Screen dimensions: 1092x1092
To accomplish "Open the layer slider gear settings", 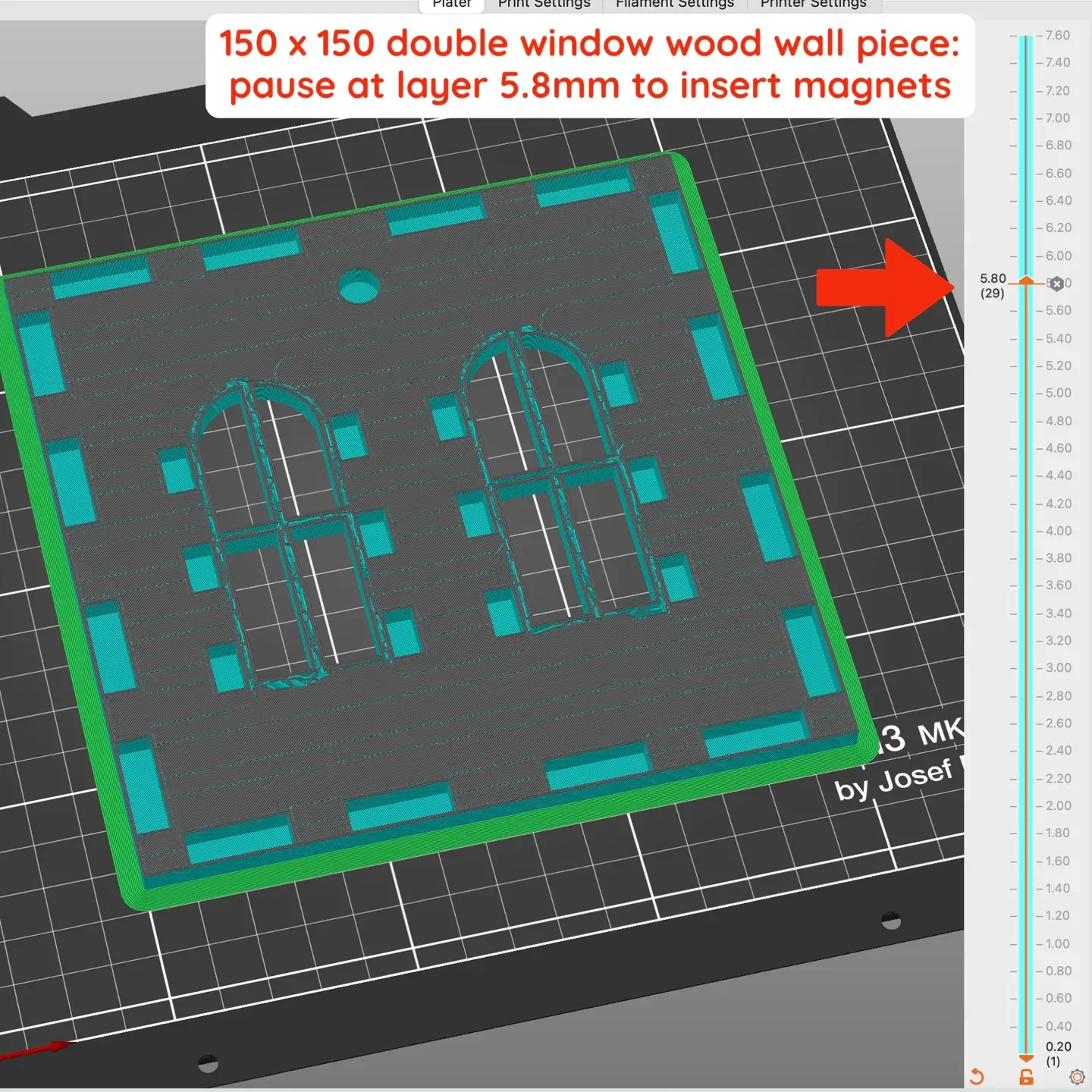I will tap(1077, 1077).
